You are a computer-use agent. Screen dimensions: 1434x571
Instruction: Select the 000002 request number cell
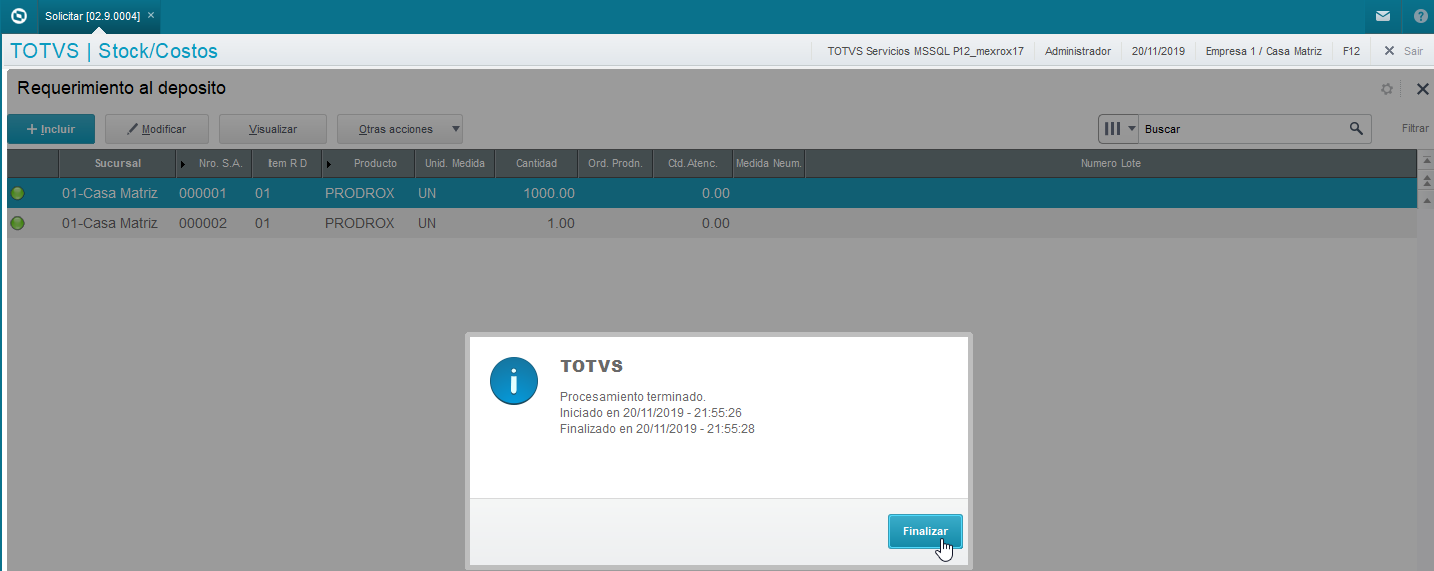203,223
